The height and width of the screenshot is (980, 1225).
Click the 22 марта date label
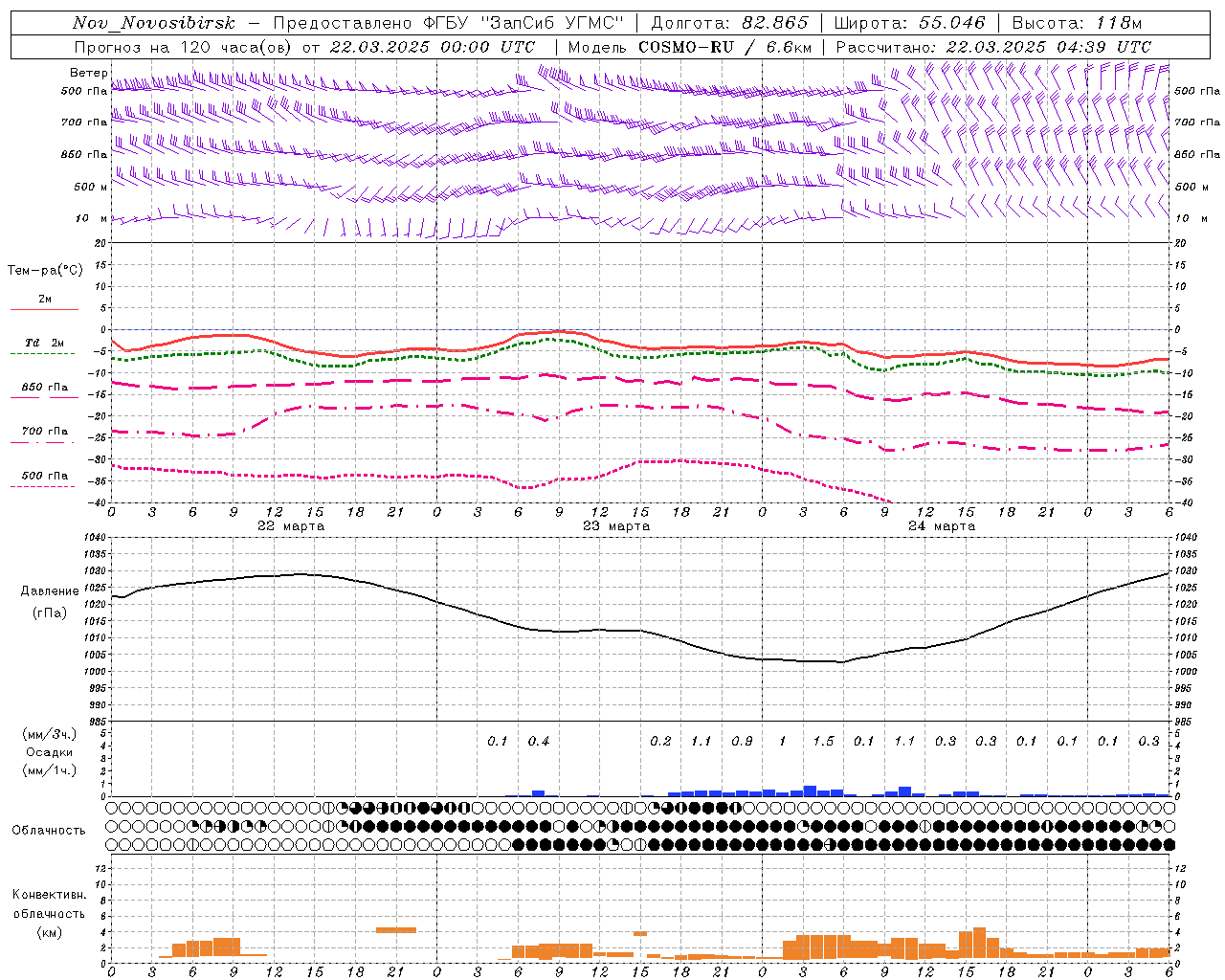click(x=291, y=525)
